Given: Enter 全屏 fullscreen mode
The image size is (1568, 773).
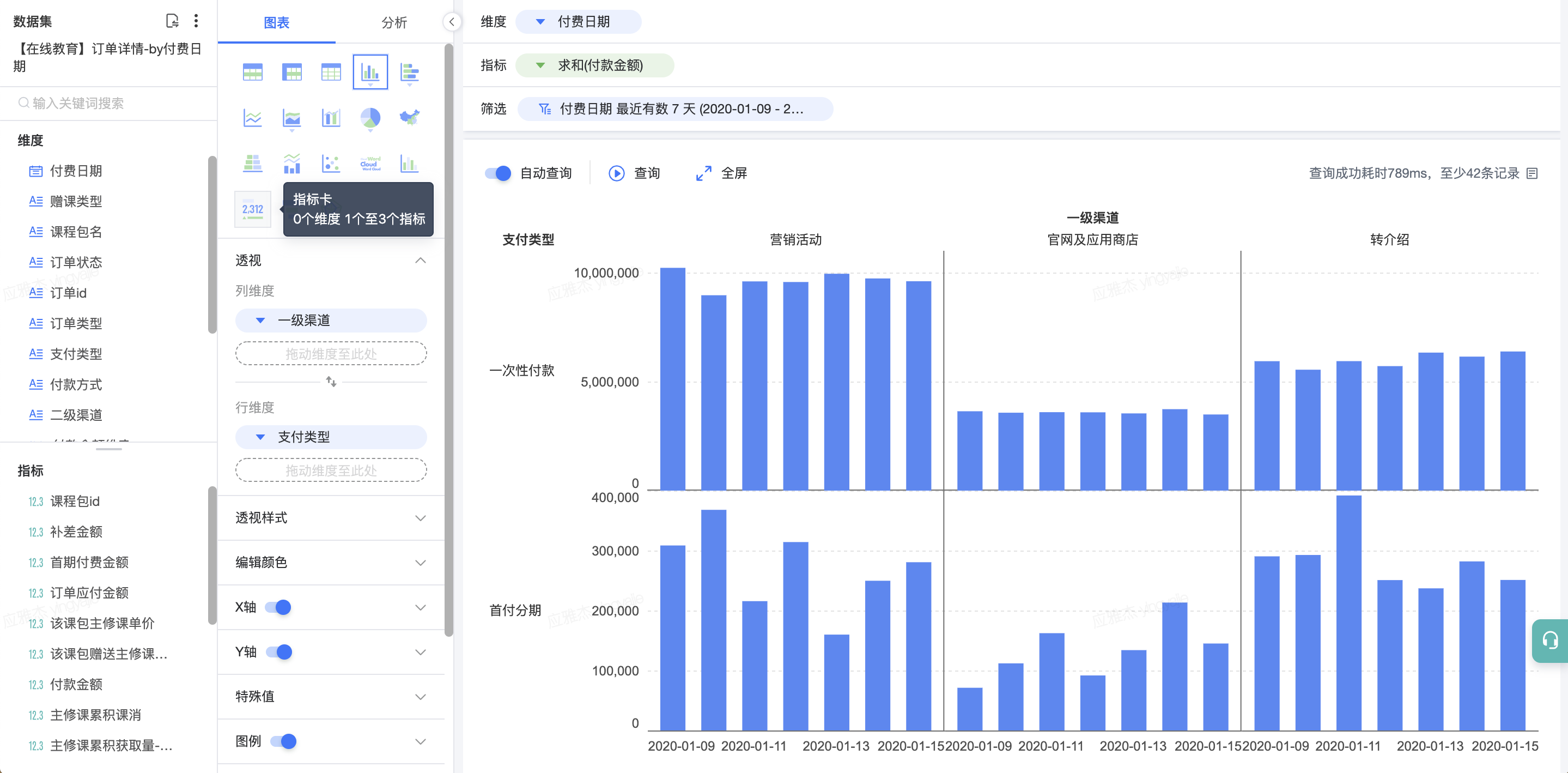Looking at the screenshot, I should [x=721, y=173].
